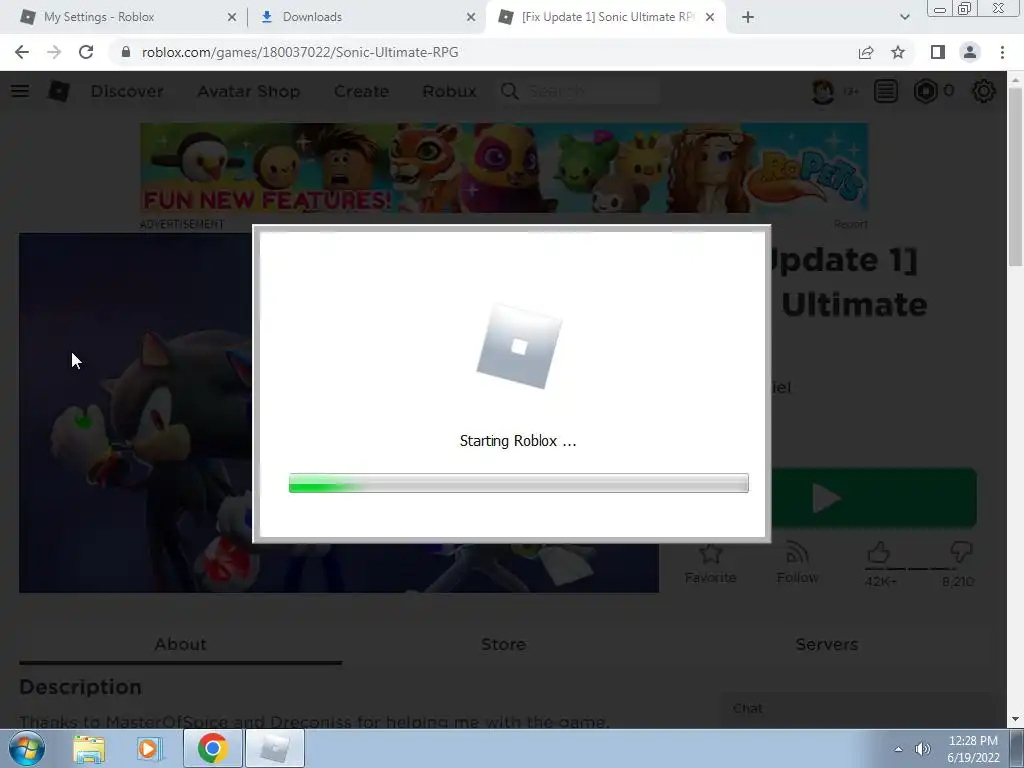Select the Sonic Ultimate RPG browser tab
The height and width of the screenshot is (768, 1024).
[x=605, y=17]
